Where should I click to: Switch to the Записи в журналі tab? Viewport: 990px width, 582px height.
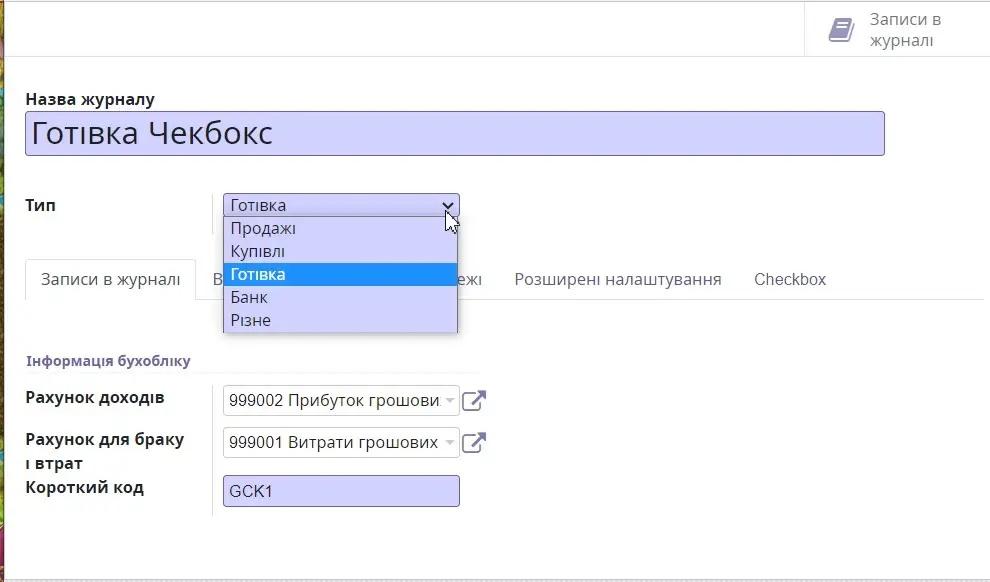[x=110, y=279]
